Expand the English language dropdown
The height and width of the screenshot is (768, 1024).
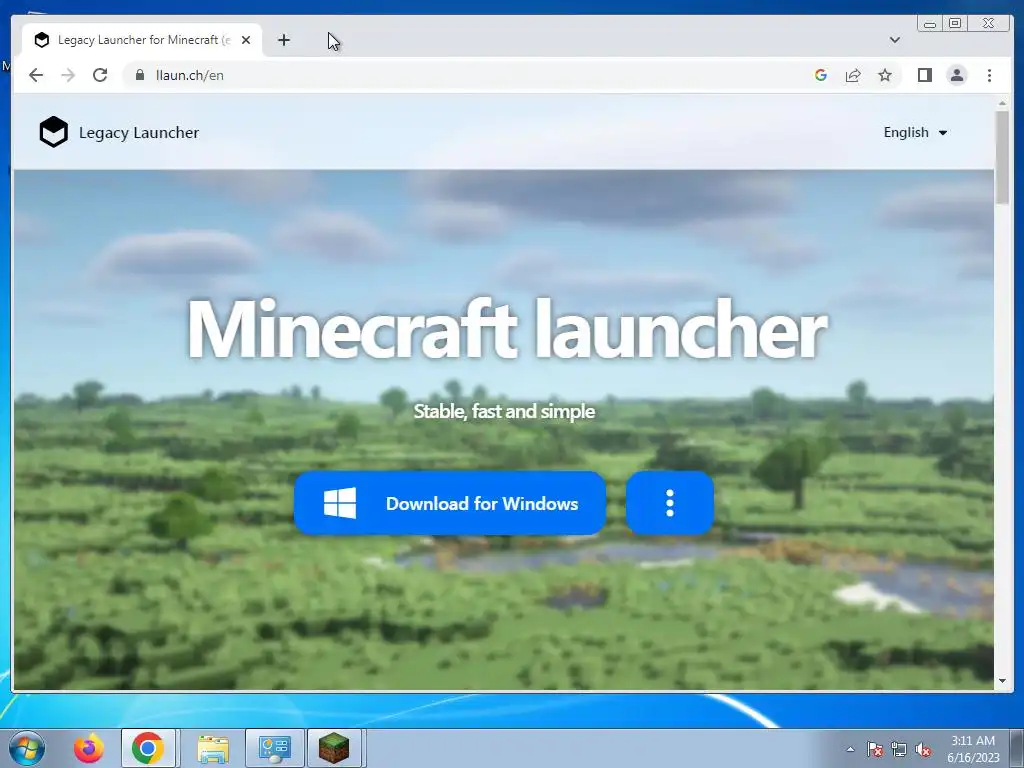(915, 133)
